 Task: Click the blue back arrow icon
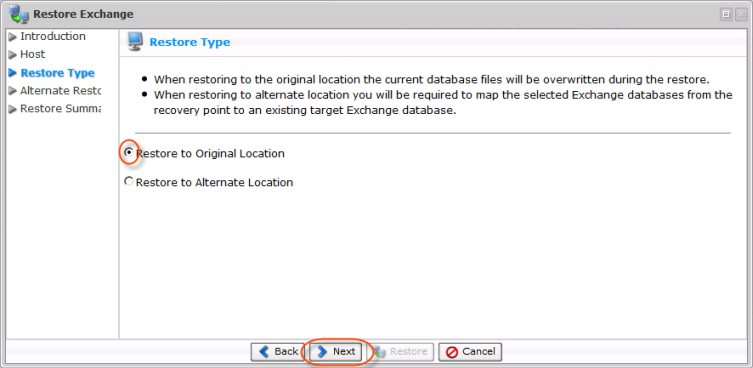pos(264,352)
